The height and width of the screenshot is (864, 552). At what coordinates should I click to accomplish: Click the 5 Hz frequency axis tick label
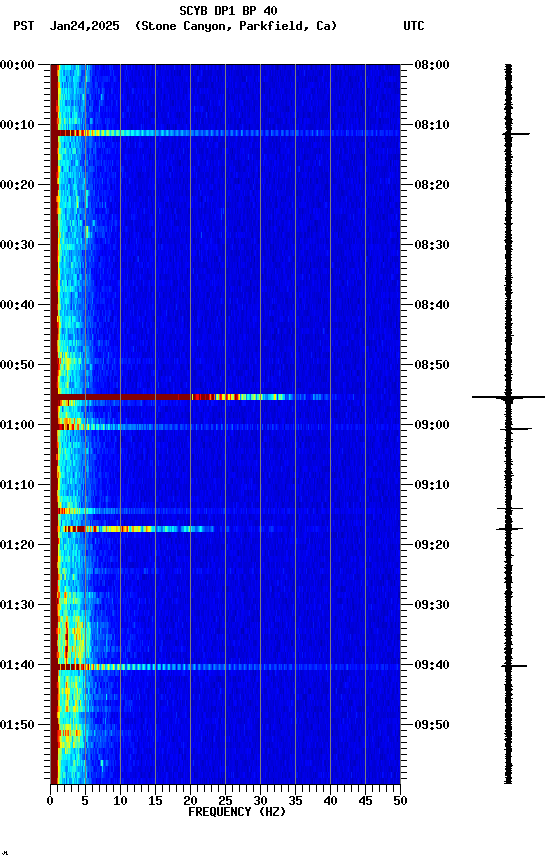[x=85, y=801]
